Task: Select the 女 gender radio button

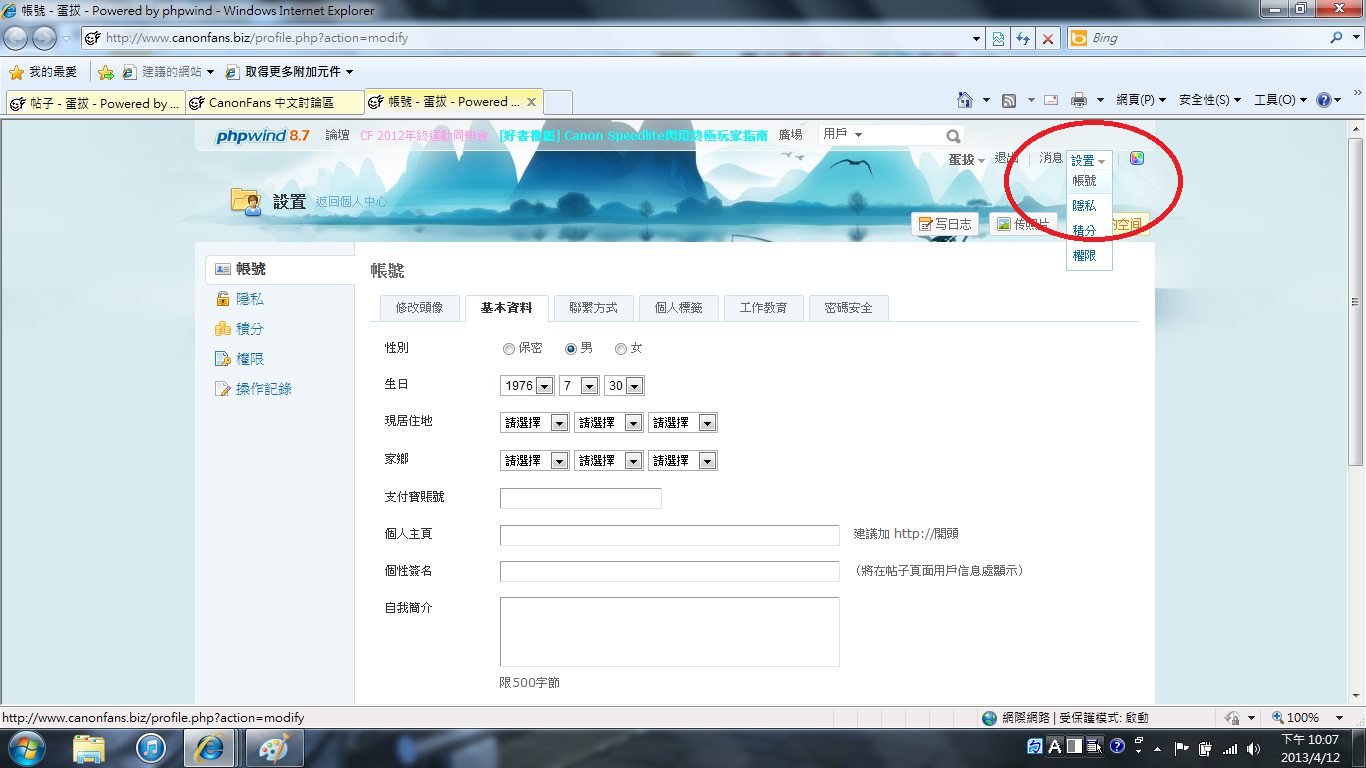Action: 621,349
